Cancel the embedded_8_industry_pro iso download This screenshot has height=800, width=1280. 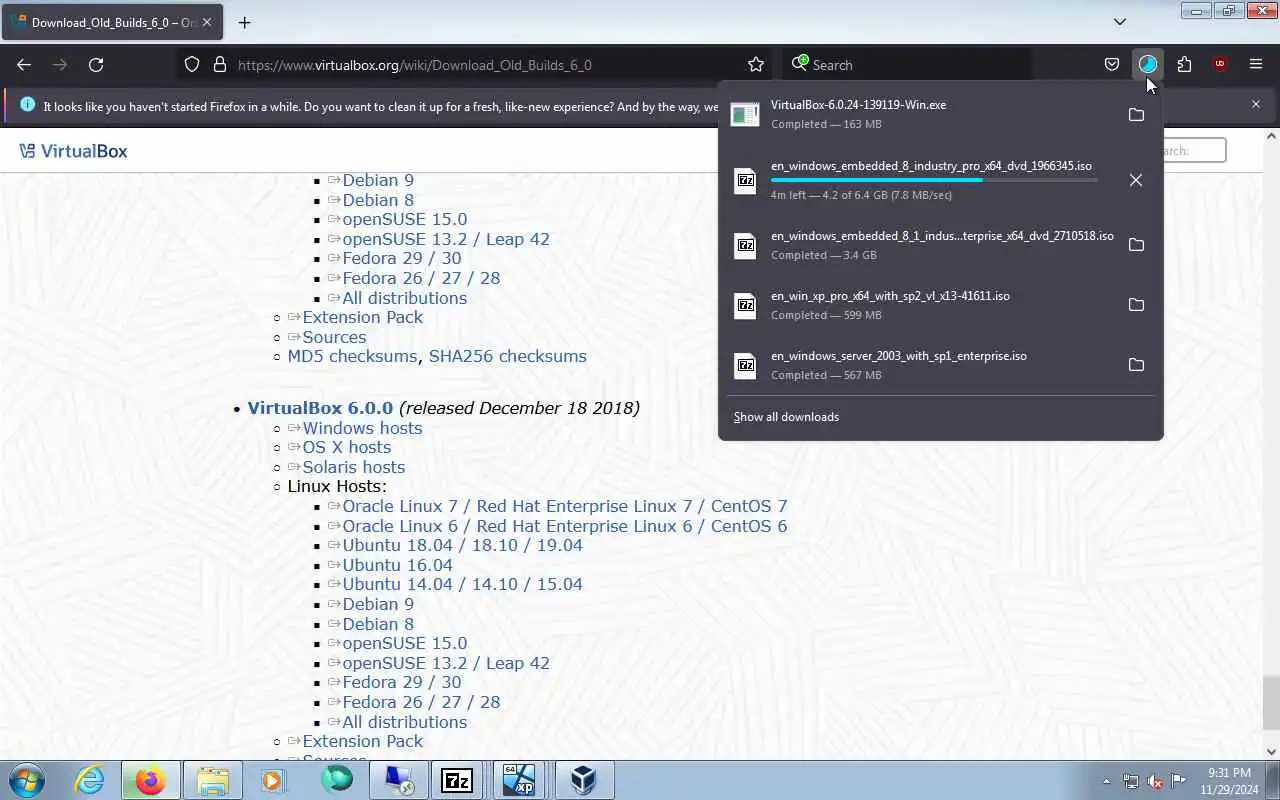tap(1136, 180)
